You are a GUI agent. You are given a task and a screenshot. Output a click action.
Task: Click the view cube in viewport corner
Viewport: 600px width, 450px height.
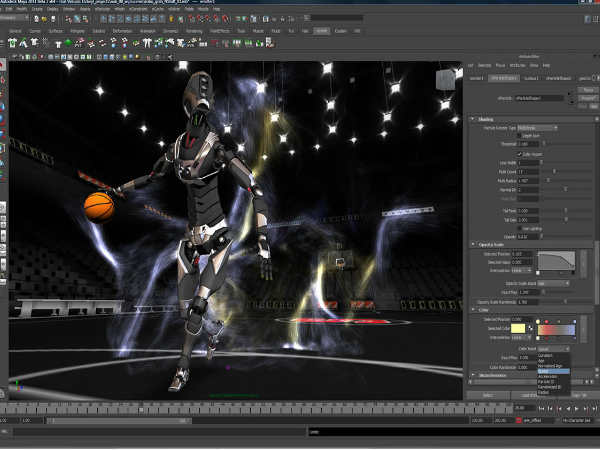446,80
